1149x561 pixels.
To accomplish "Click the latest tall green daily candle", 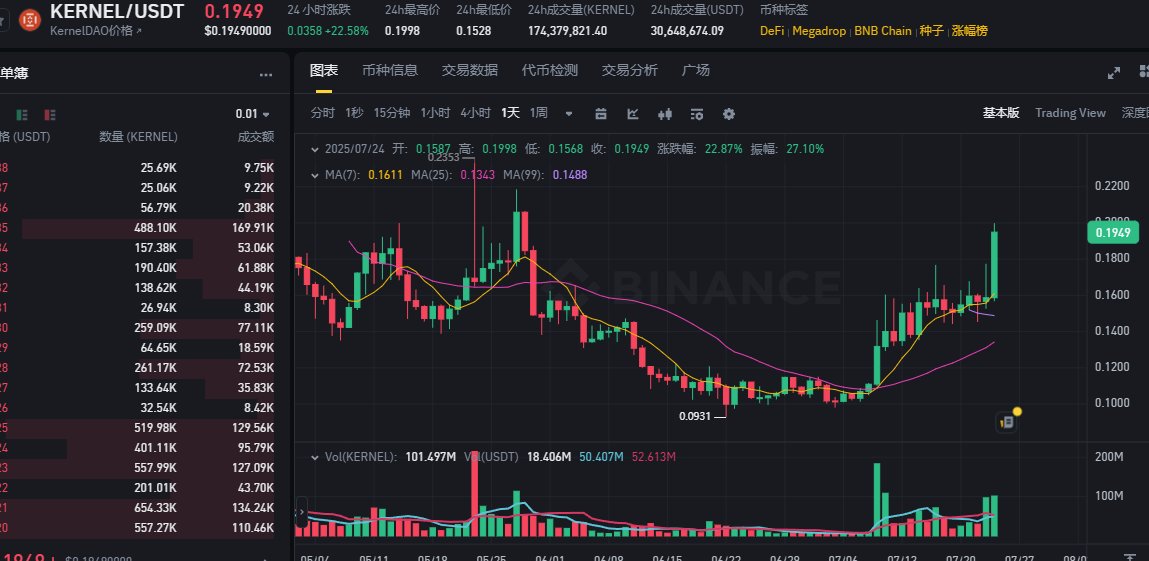I will [994, 264].
